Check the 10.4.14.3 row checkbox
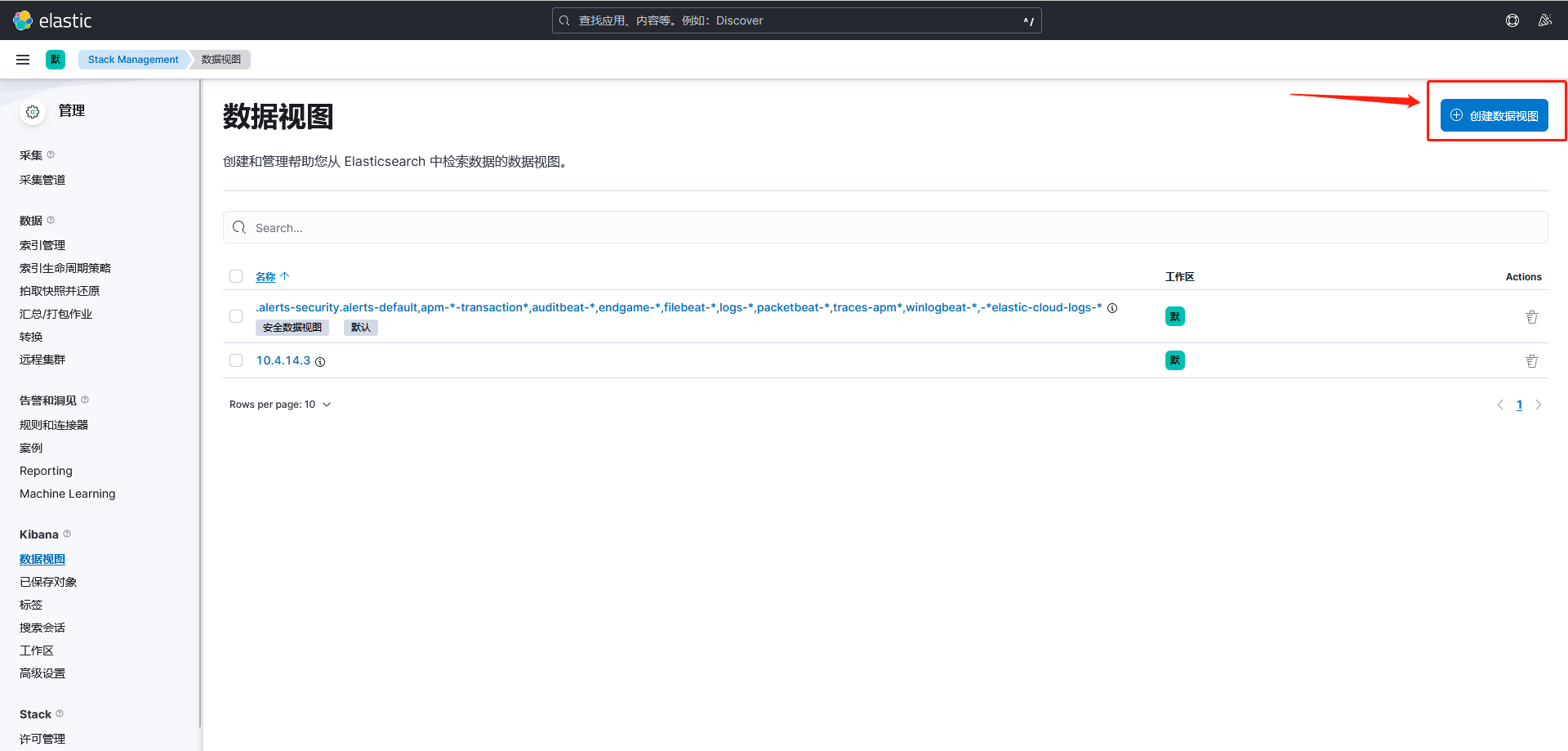The height and width of the screenshot is (751, 1568). 236,360
